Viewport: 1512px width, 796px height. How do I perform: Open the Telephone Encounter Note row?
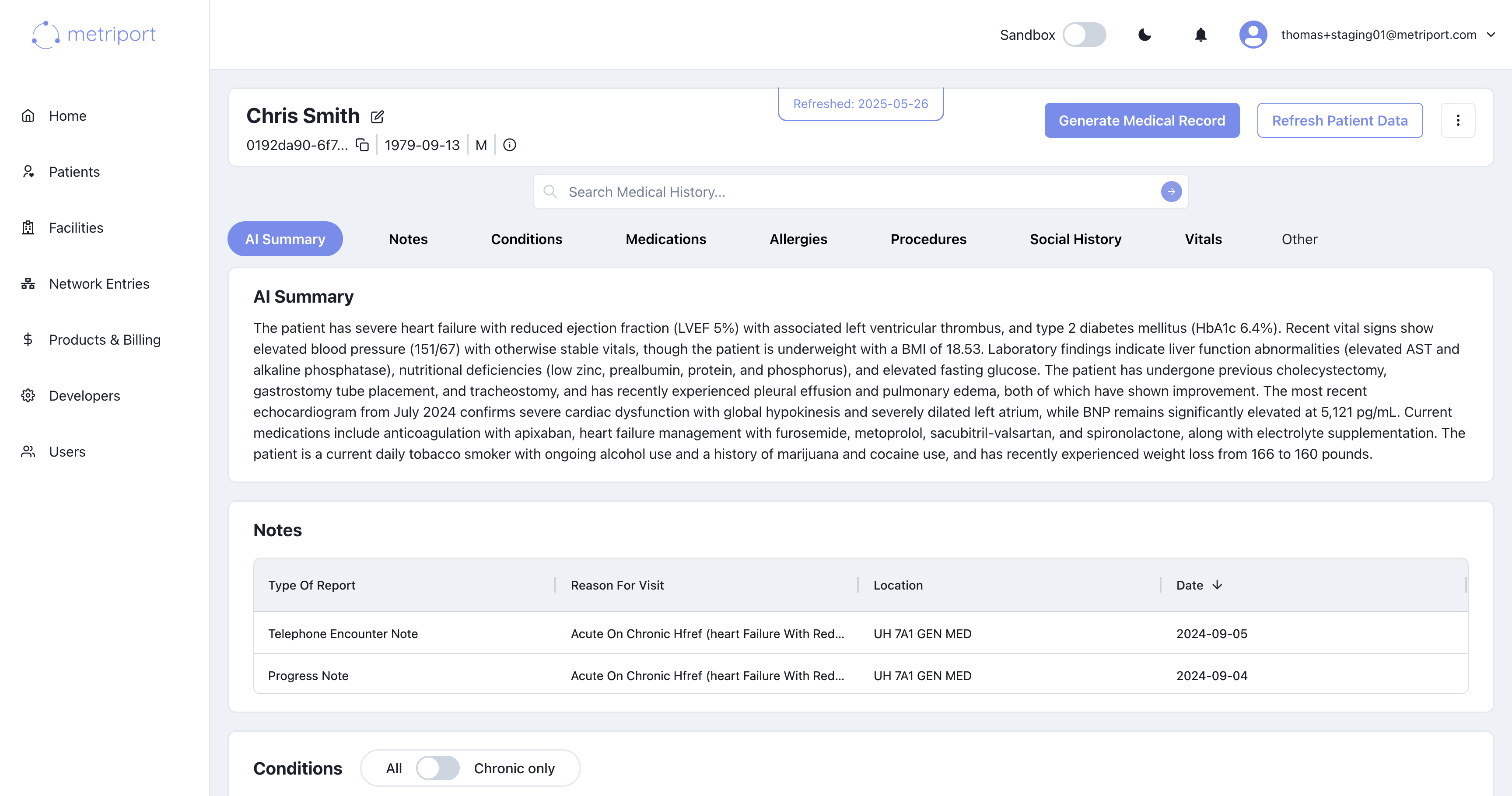[x=343, y=633]
